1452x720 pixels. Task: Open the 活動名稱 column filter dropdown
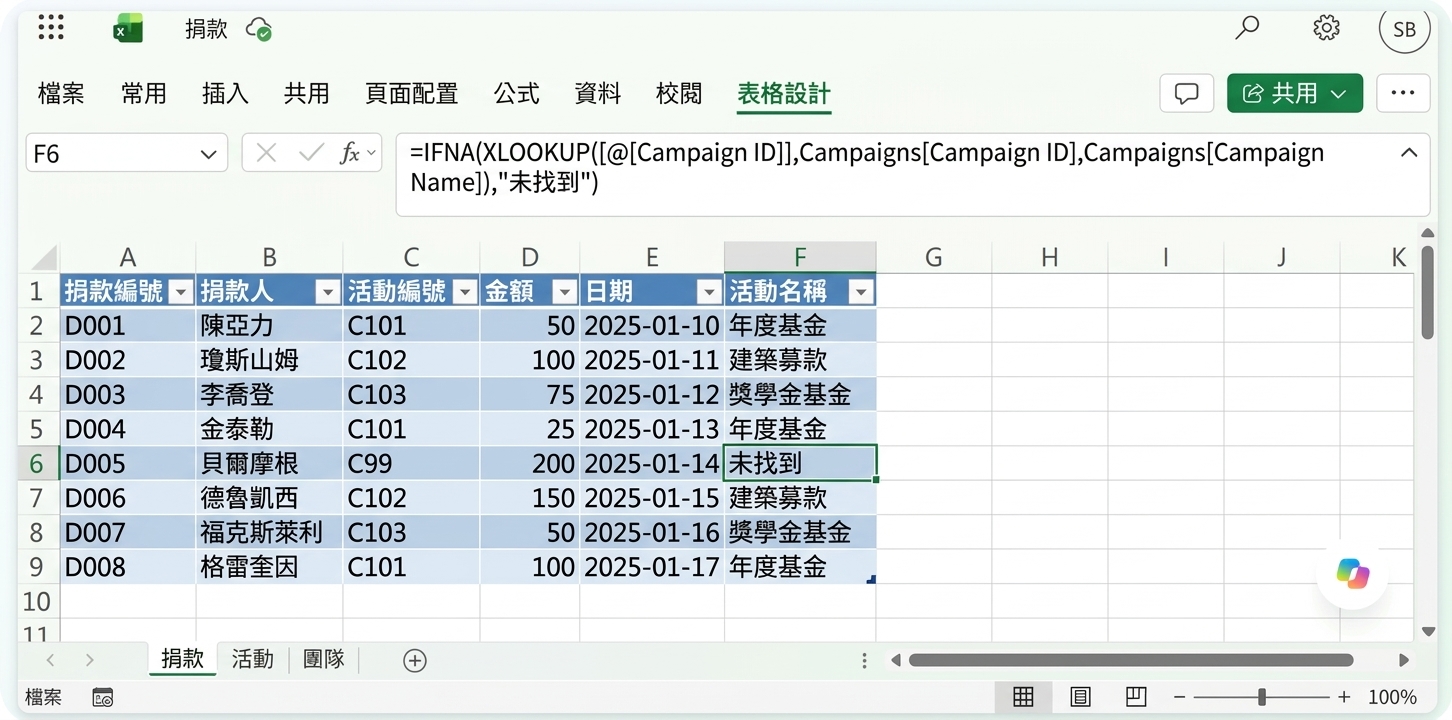click(x=861, y=291)
